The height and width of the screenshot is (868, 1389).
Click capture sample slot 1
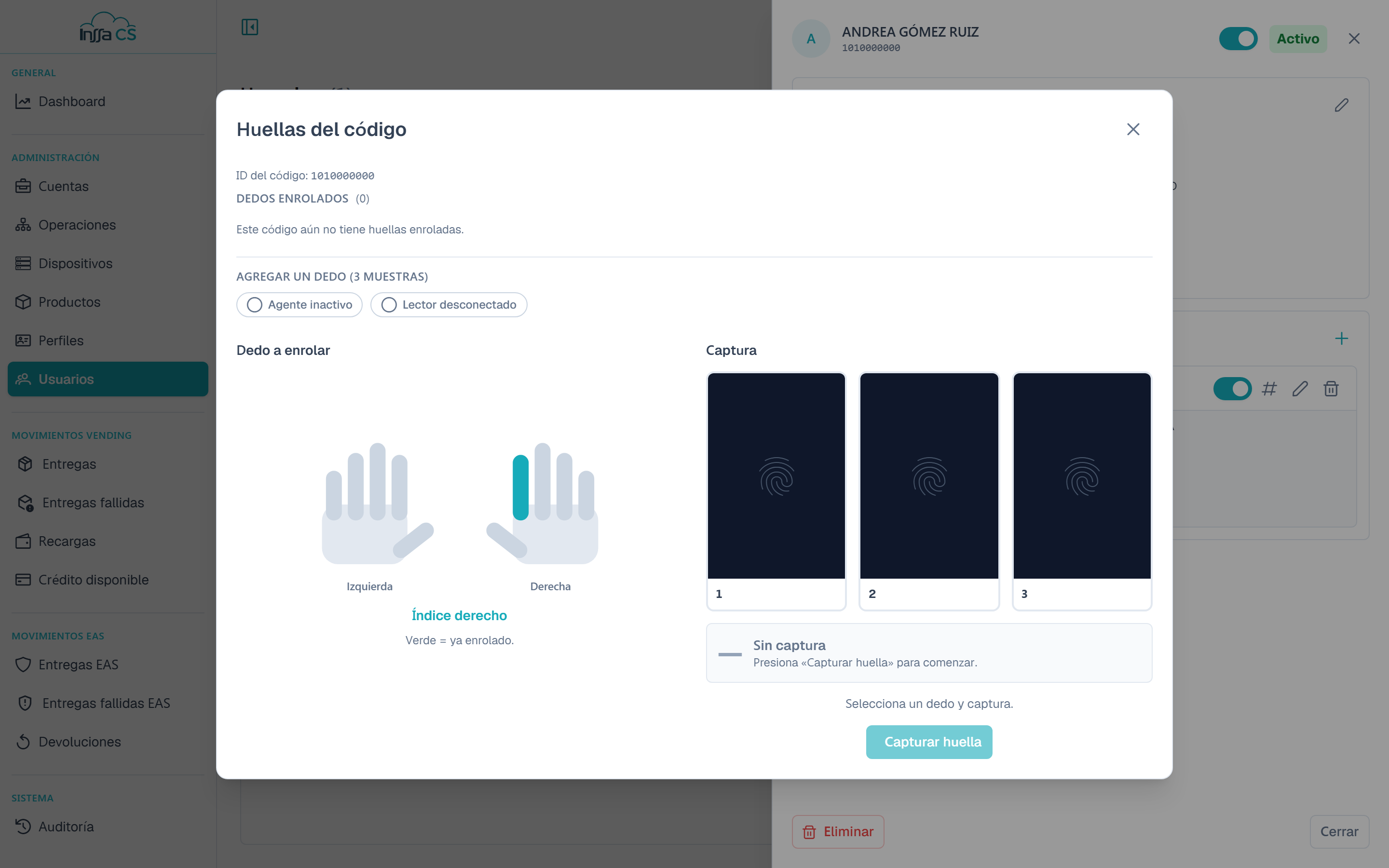(x=776, y=491)
